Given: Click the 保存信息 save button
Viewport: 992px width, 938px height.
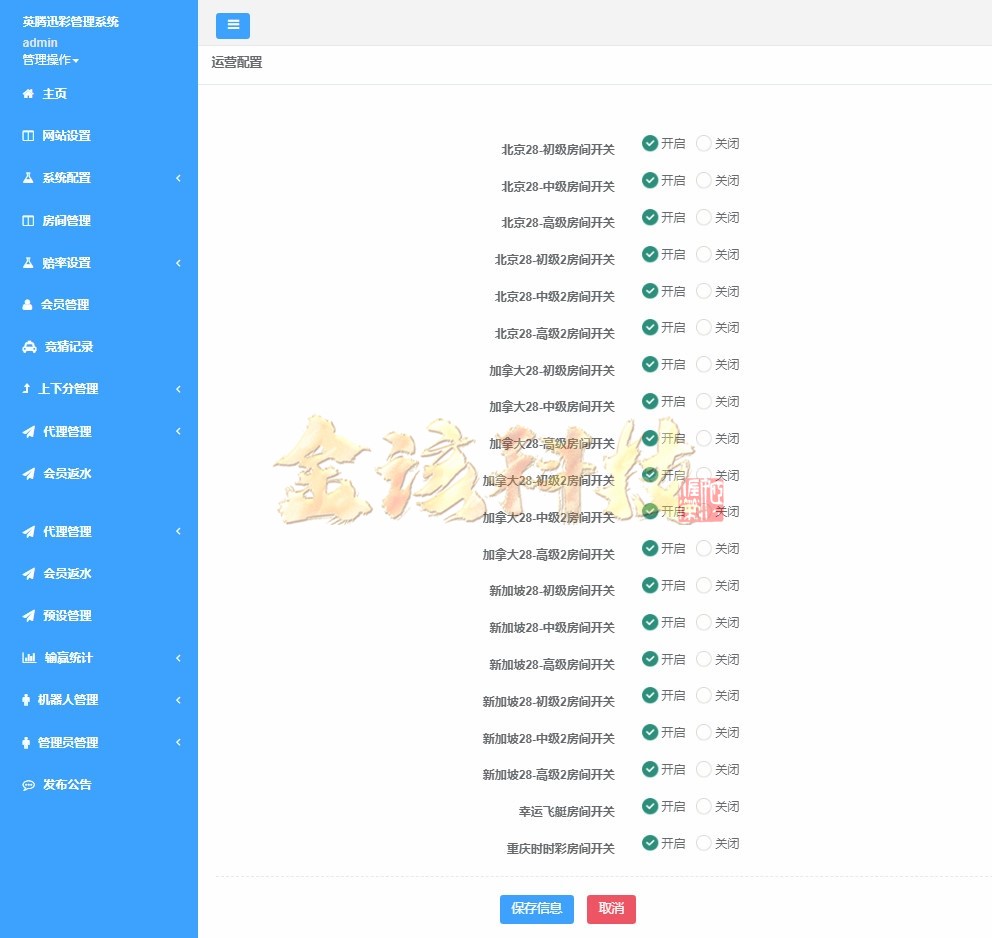Looking at the screenshot, I should [x=536, y=909].
